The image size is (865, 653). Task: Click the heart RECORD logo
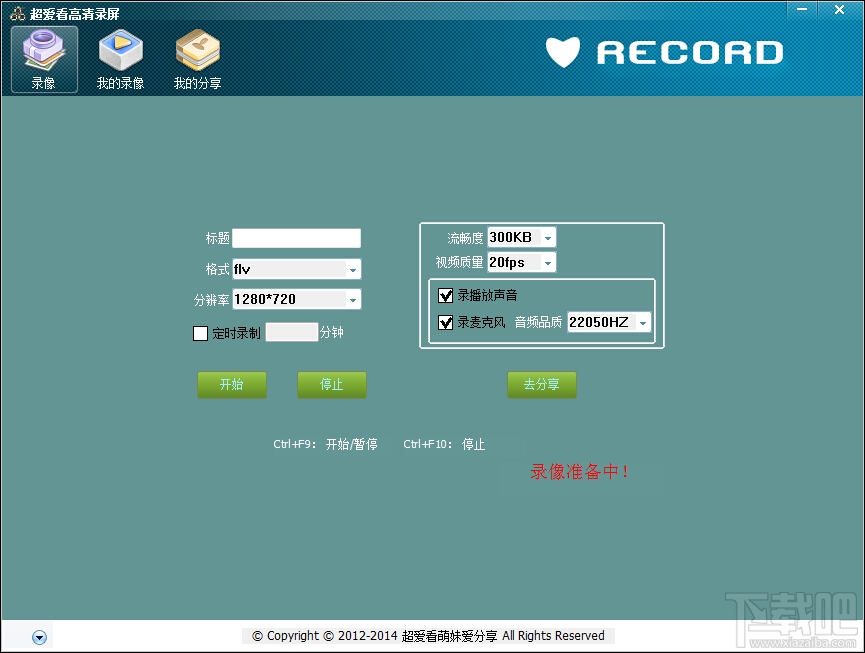coord(664,52)
